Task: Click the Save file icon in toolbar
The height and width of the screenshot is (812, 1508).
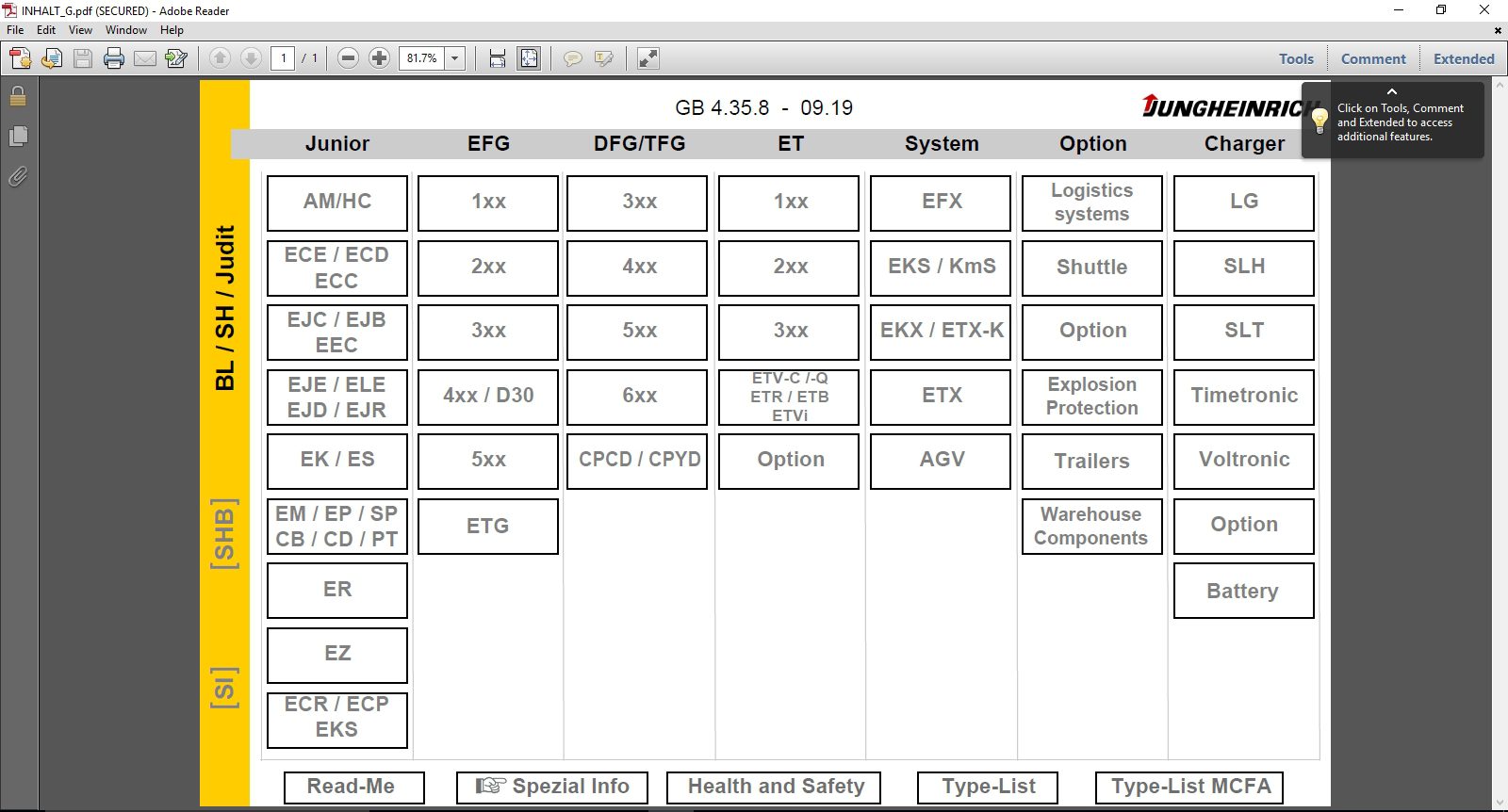Action: point(83,58)
